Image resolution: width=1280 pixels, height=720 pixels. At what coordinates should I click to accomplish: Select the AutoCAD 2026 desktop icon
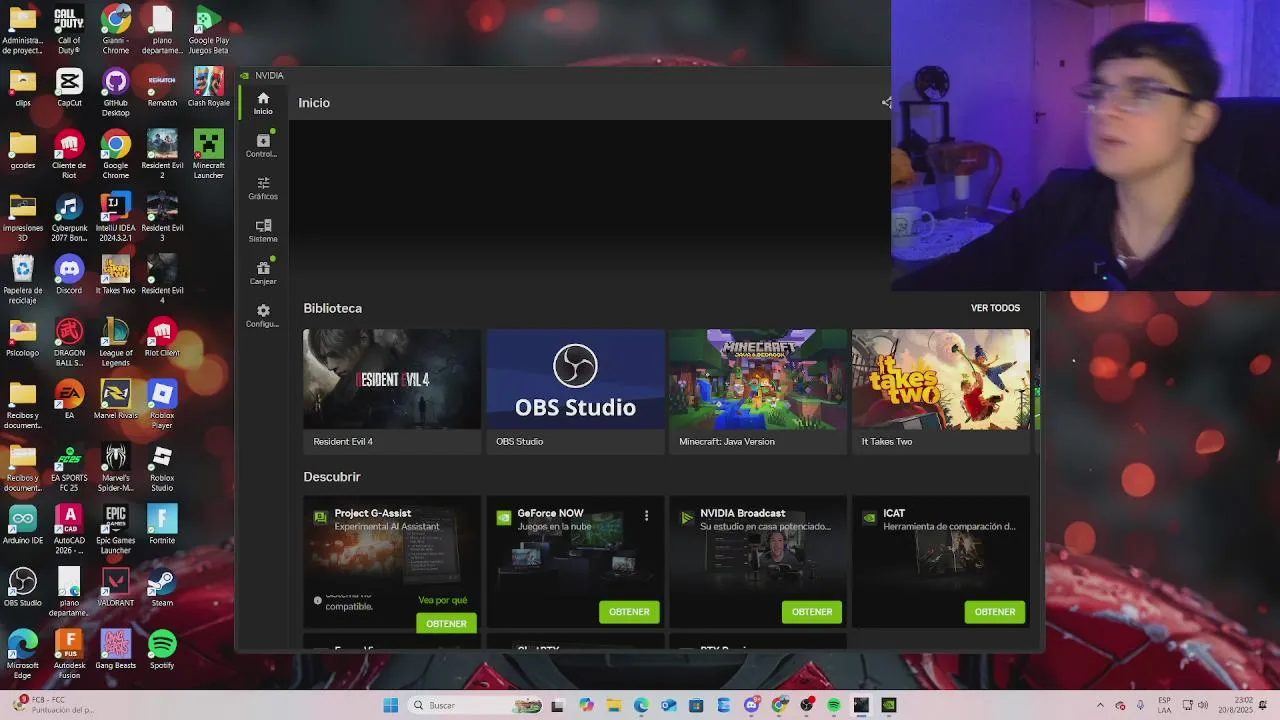pos(69,530)
